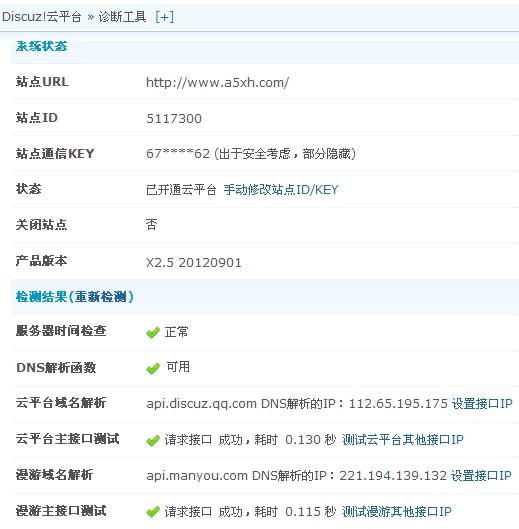
Task: Click the 0.130 秒 timing text
Action: pos(311,440)
